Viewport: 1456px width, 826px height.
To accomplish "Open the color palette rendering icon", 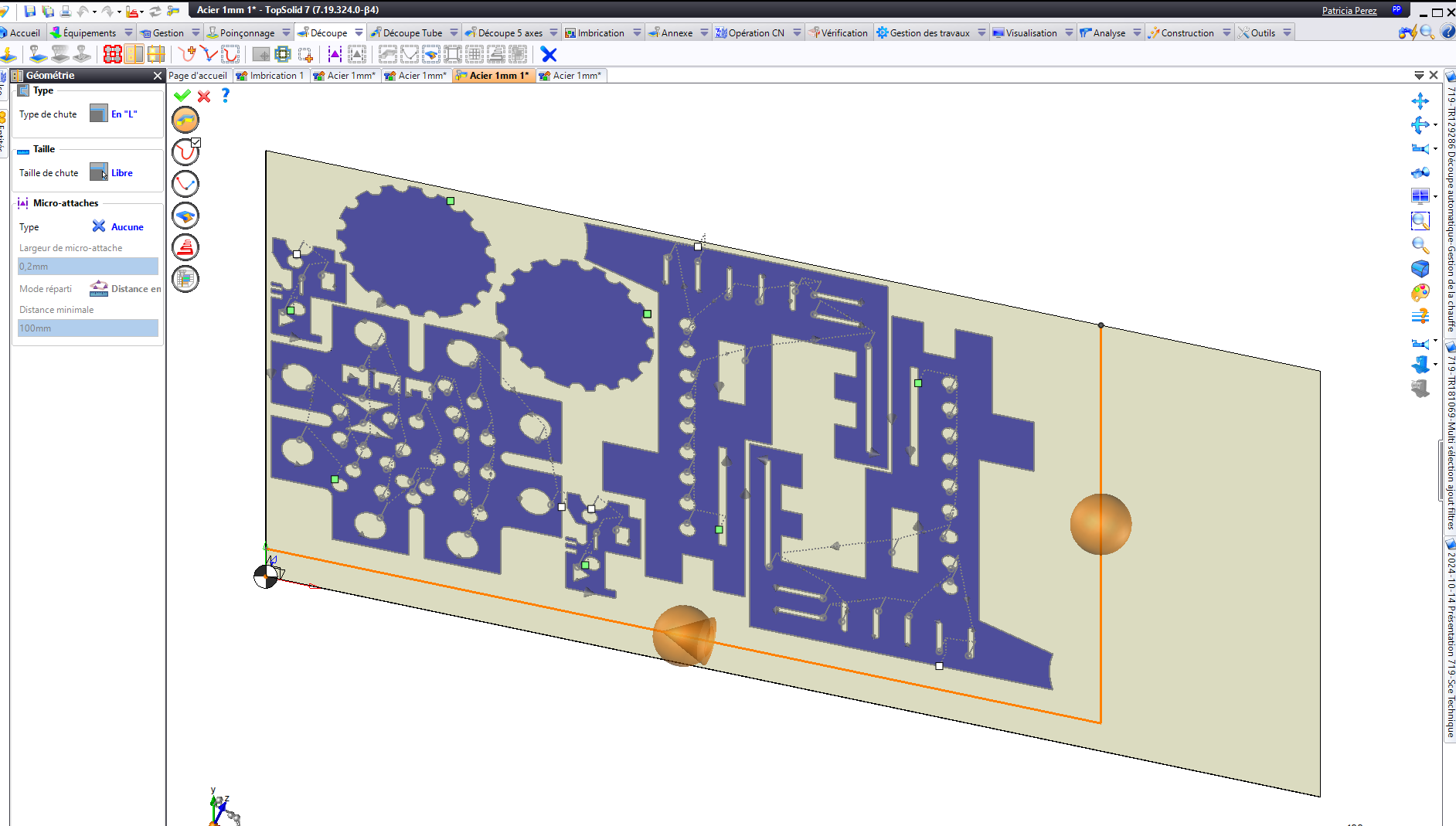I will [1420, 292].
